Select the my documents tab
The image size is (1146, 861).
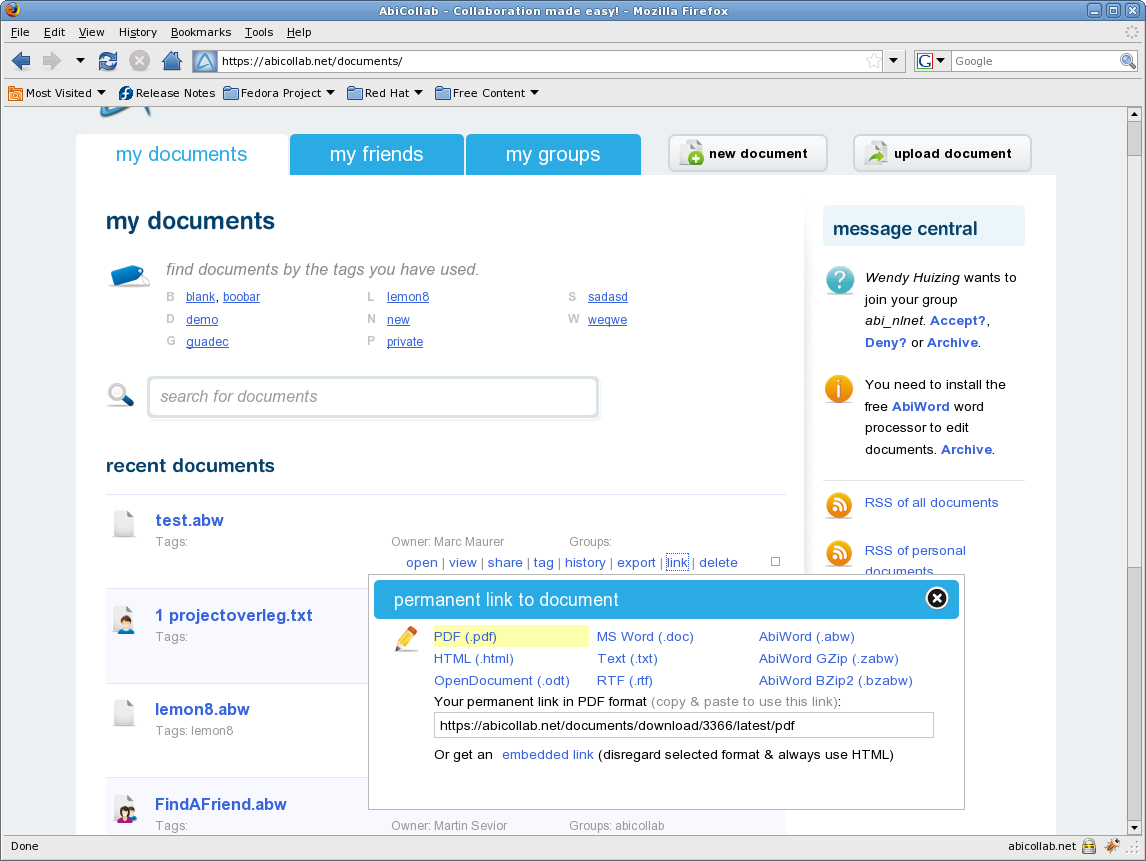pos(182,154)
